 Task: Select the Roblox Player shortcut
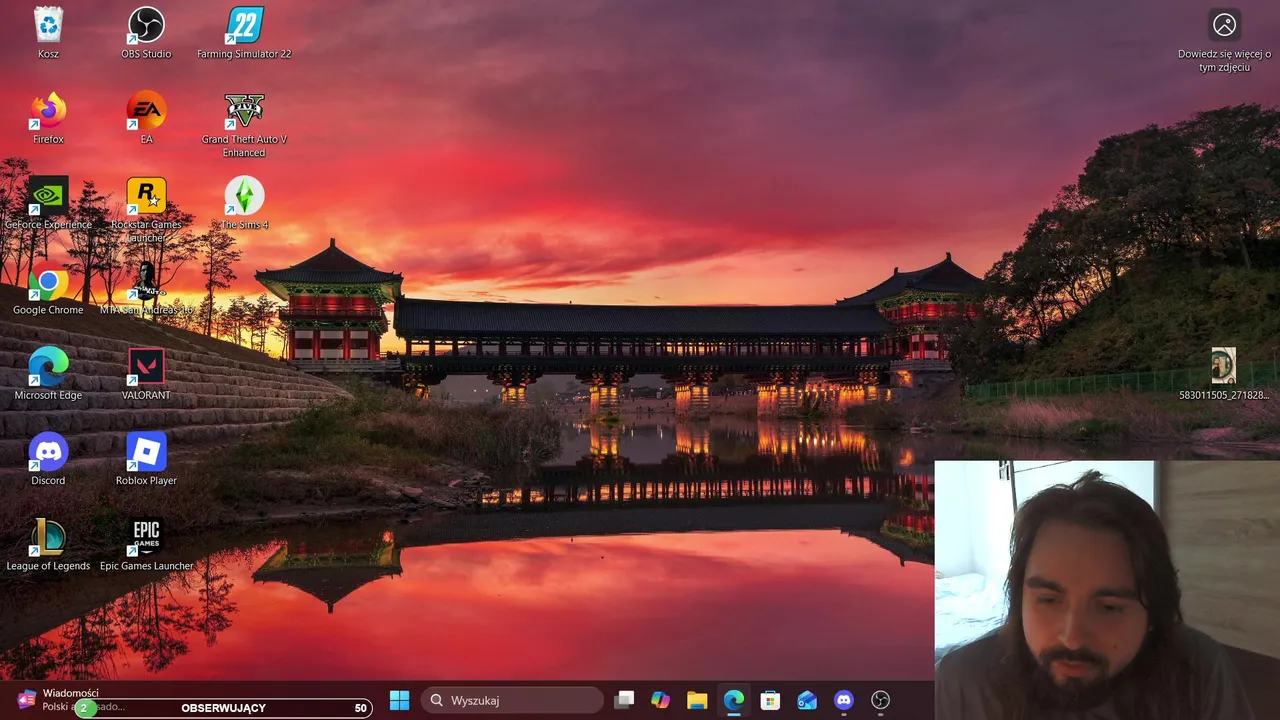[x=146, y=459]
